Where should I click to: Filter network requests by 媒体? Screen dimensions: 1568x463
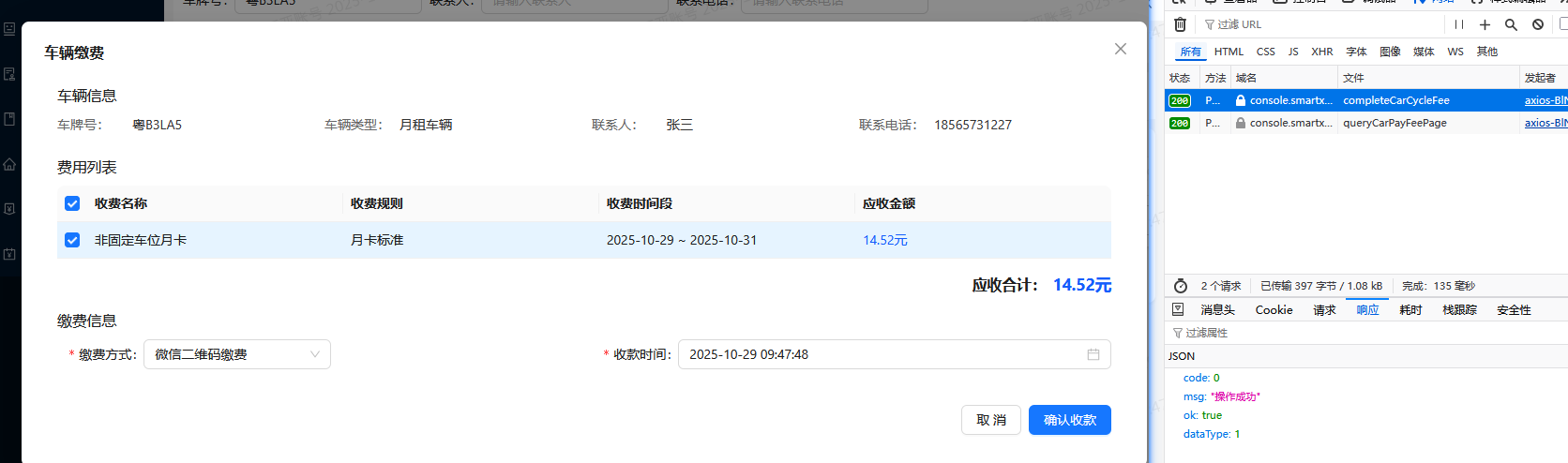(x=1424, y=52)
